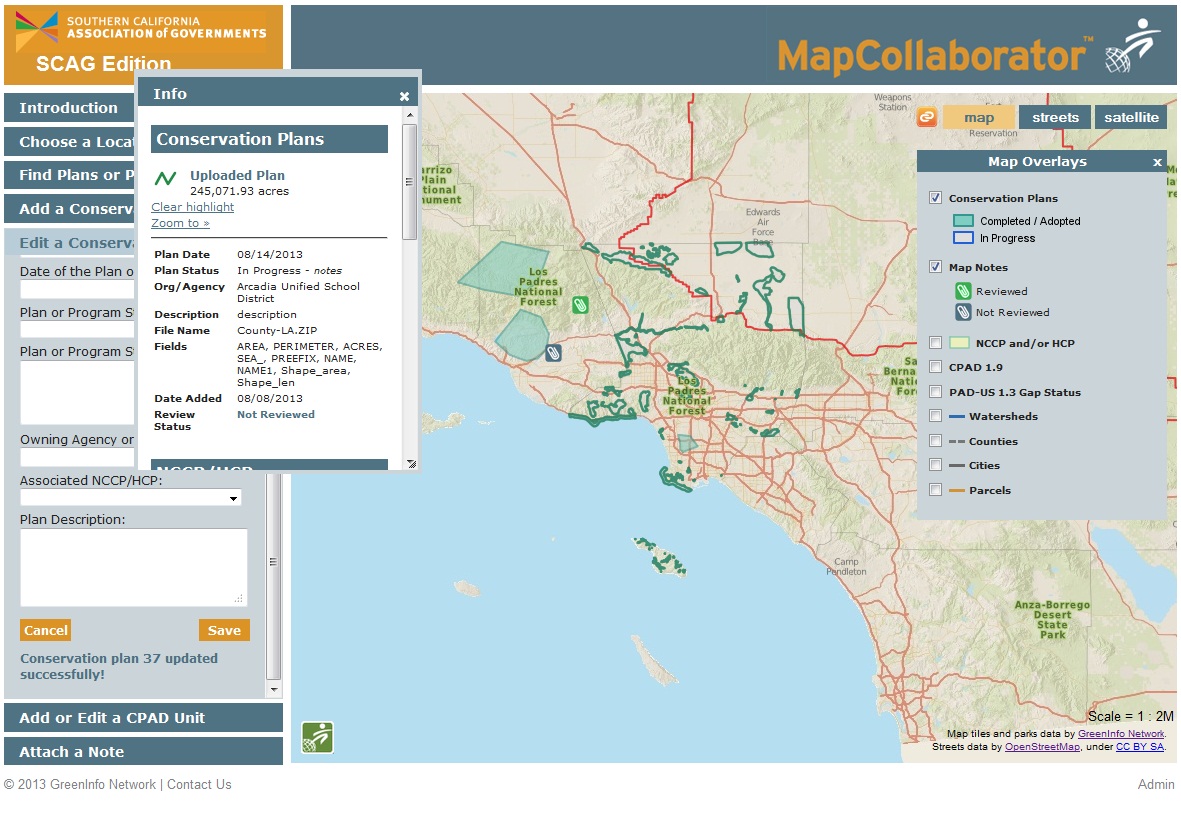Switch to the satellite base layer
1181x813 pixels.
(x=1131, y=118)
